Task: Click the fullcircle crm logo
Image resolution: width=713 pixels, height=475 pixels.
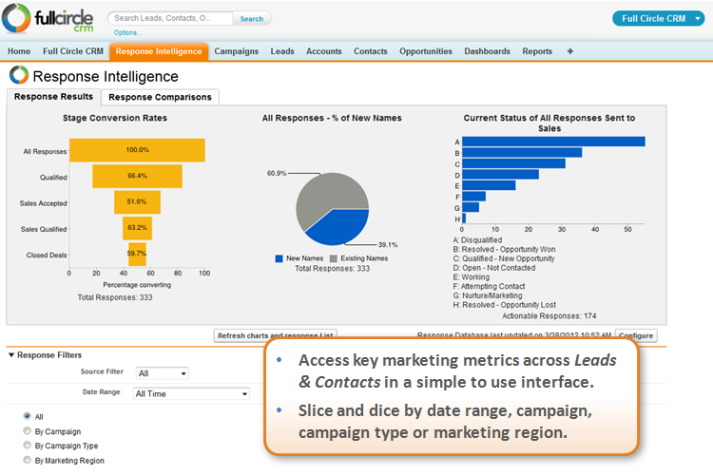Action: (x=48, y=19)
